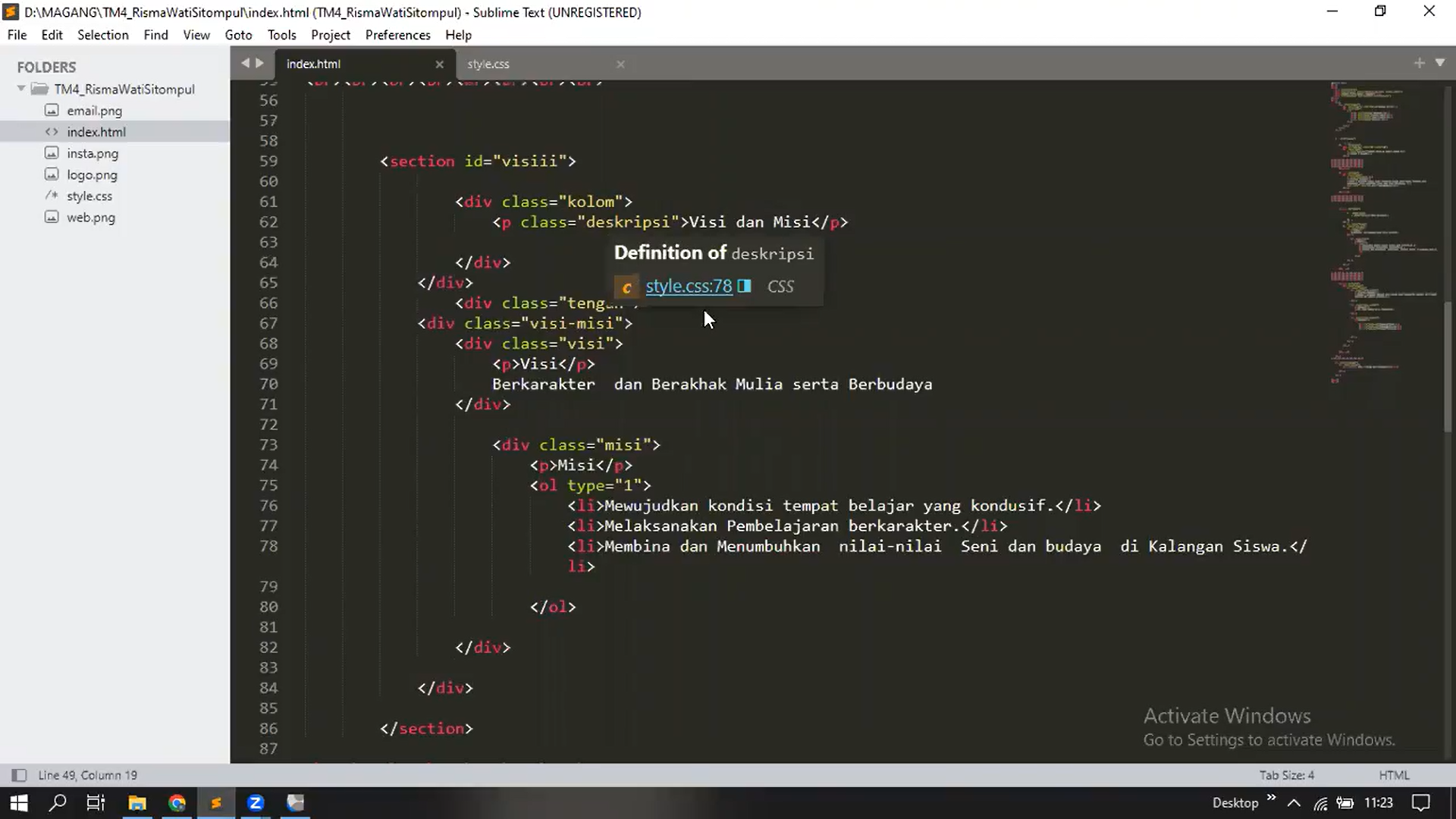This screenshot has width=1456, height=819.
Task: Close the style.css tab
Action: [x=620, y=64]
